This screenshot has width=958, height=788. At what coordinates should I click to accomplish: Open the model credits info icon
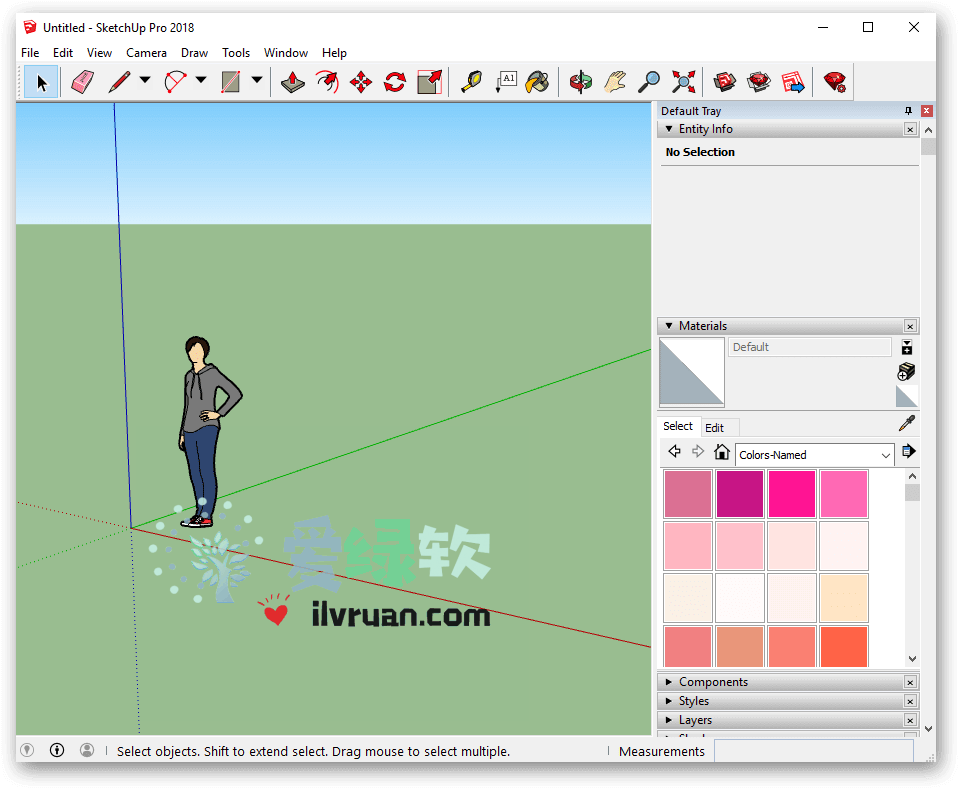pyautogui.click(x=57, y=750)
